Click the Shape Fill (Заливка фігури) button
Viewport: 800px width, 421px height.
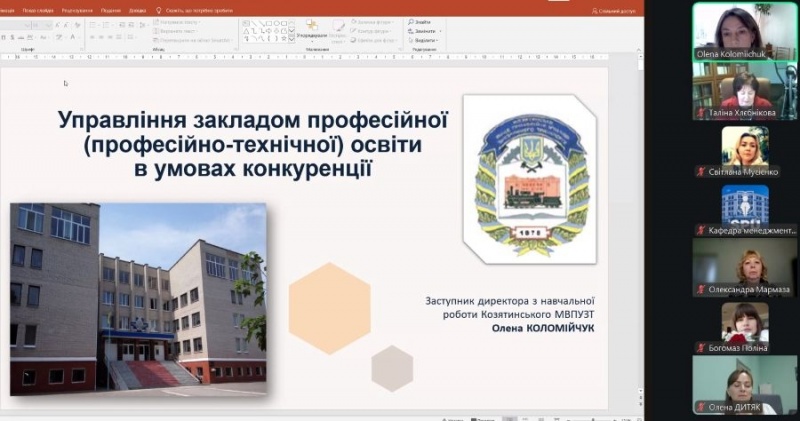pos(374,22)
